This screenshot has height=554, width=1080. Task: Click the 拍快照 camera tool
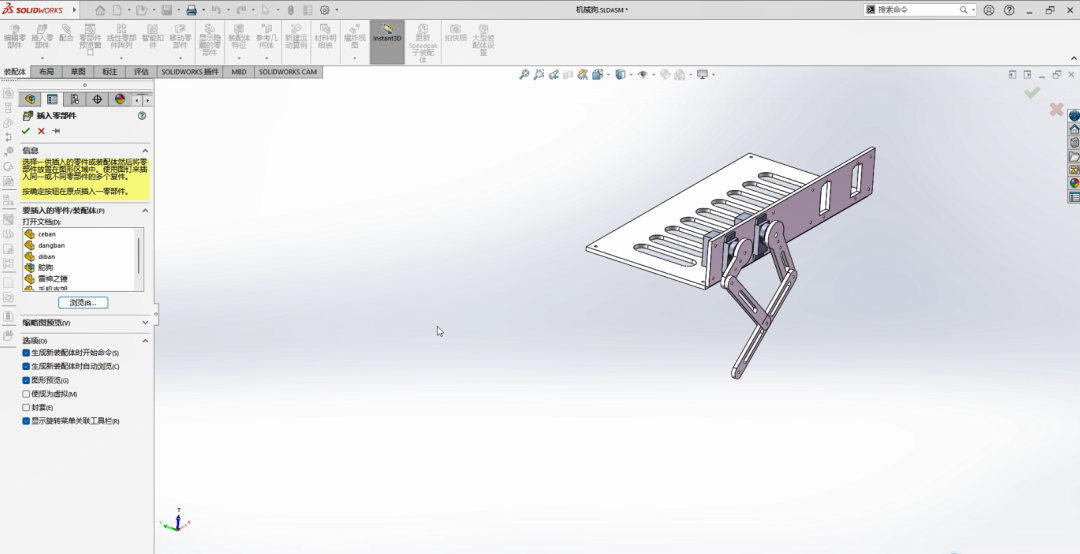pyautogui.click(x=455, y=33)
